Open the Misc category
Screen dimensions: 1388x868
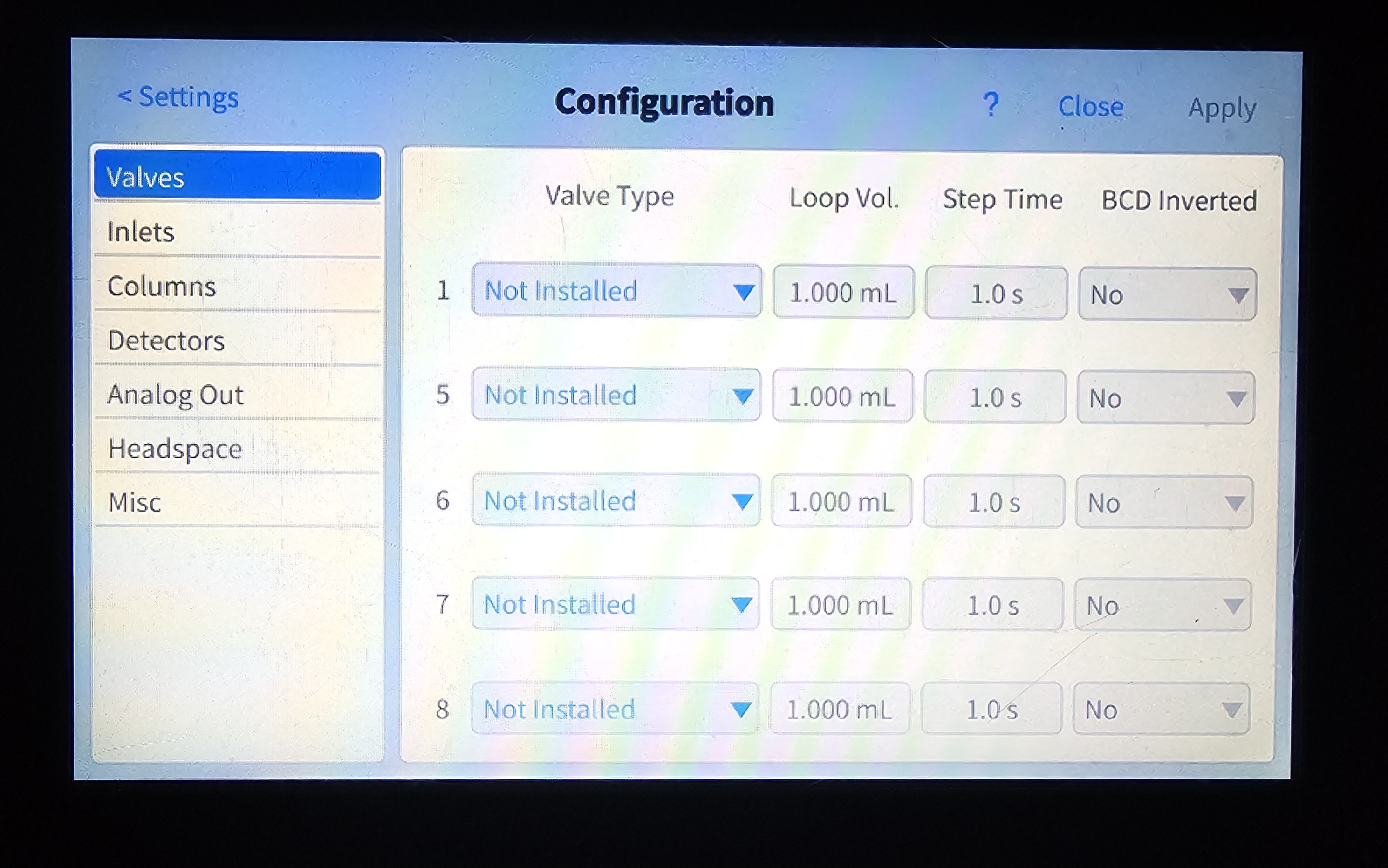237,501
